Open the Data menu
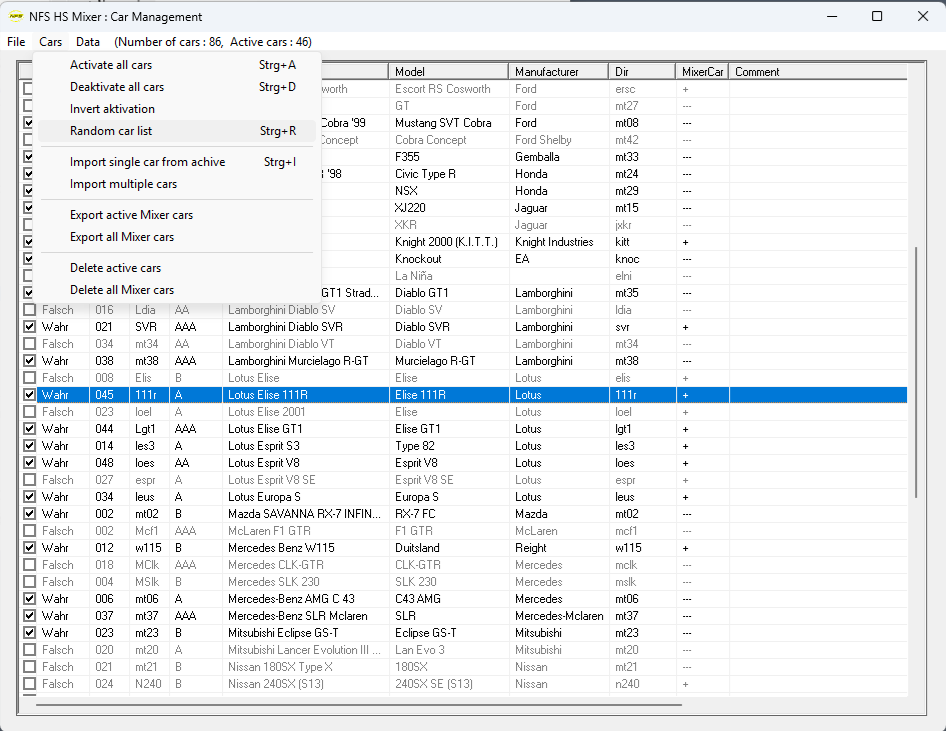The width and height of the screenshot is (946, 731). tap(88, 42)
